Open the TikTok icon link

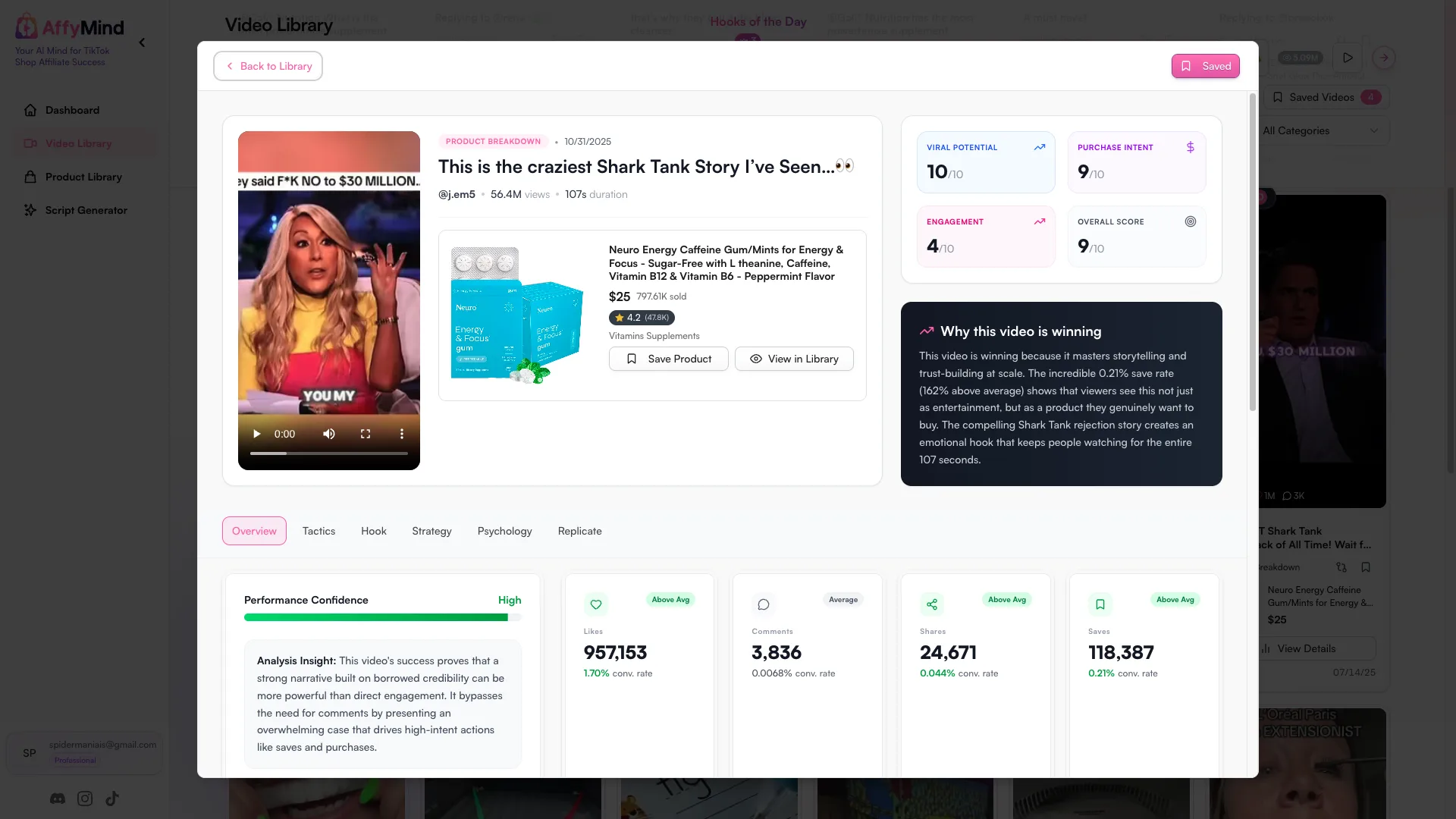[x=112, y=799]
